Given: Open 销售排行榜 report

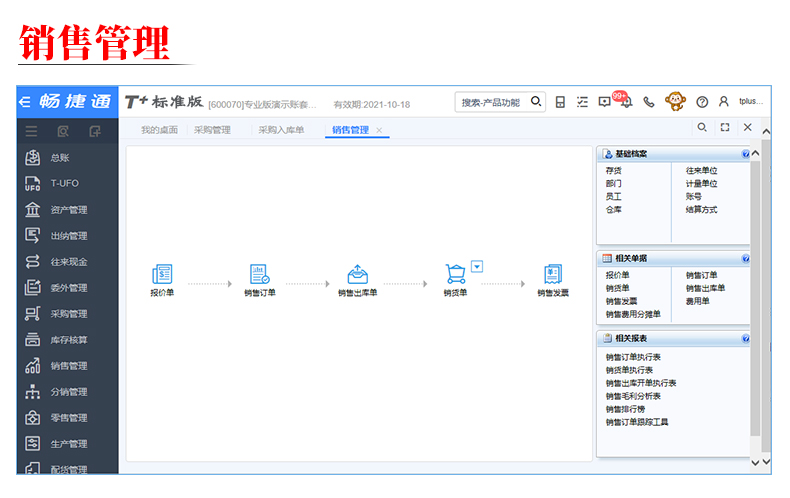Looking at the screenshot, I should (625, 409).
